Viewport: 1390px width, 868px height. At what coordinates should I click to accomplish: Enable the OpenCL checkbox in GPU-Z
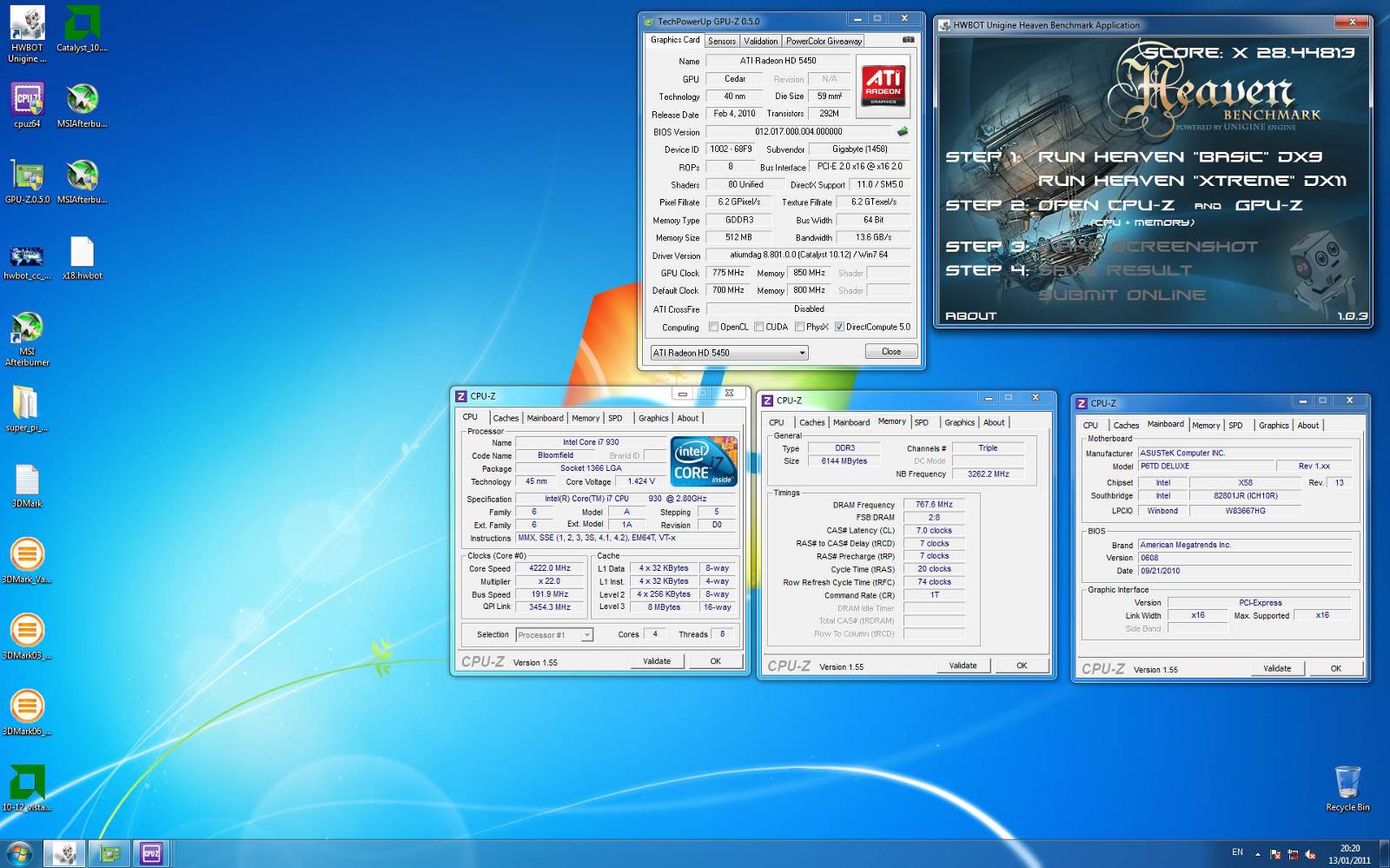click(713, 328)
